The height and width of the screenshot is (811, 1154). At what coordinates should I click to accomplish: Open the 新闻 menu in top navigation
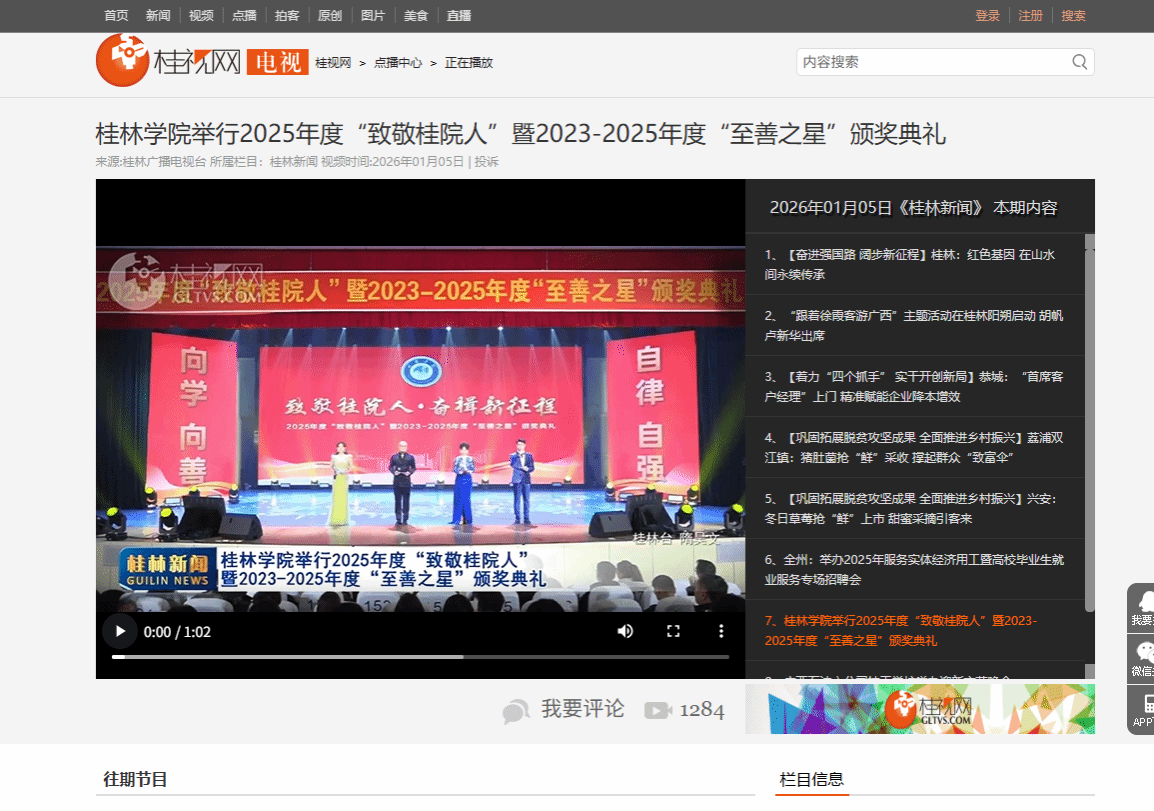[x=158, y=15]
